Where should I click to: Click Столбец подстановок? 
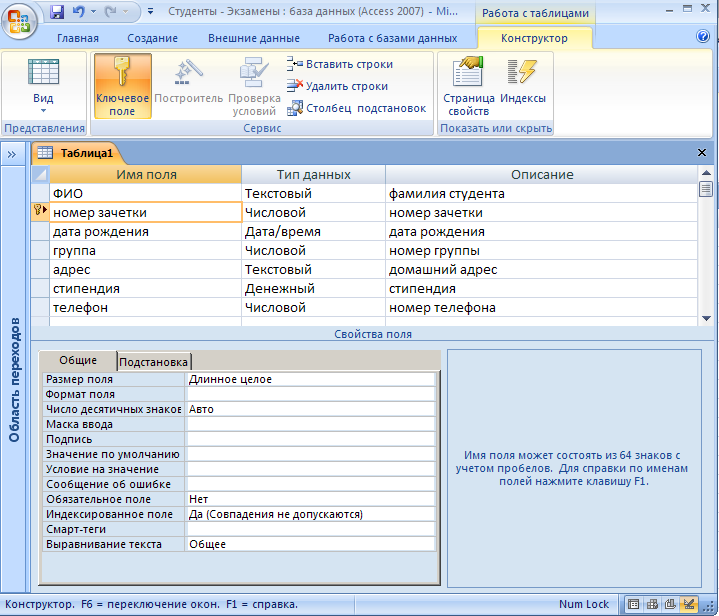357,108
